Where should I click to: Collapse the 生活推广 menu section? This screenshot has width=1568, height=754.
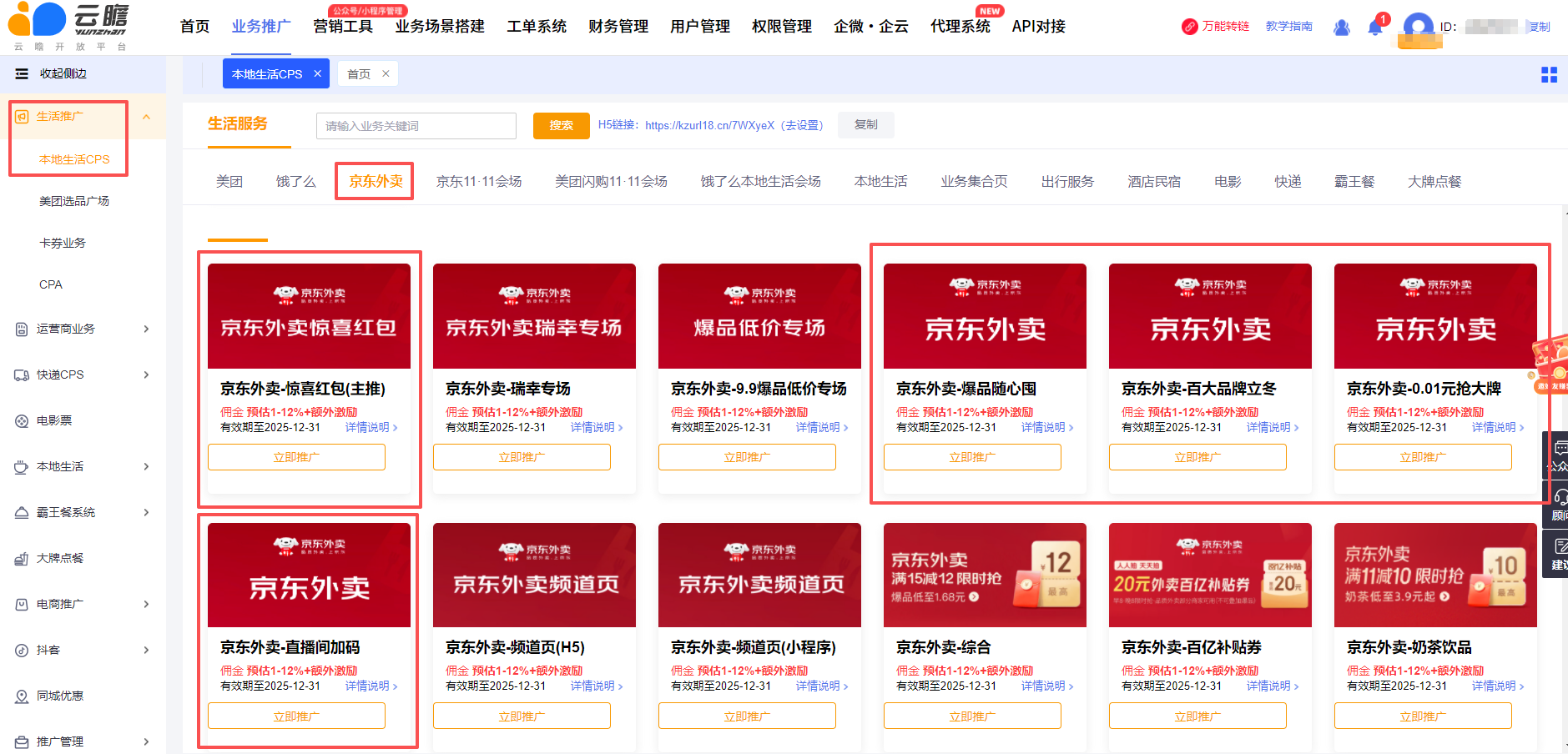(x=146, y=117)
